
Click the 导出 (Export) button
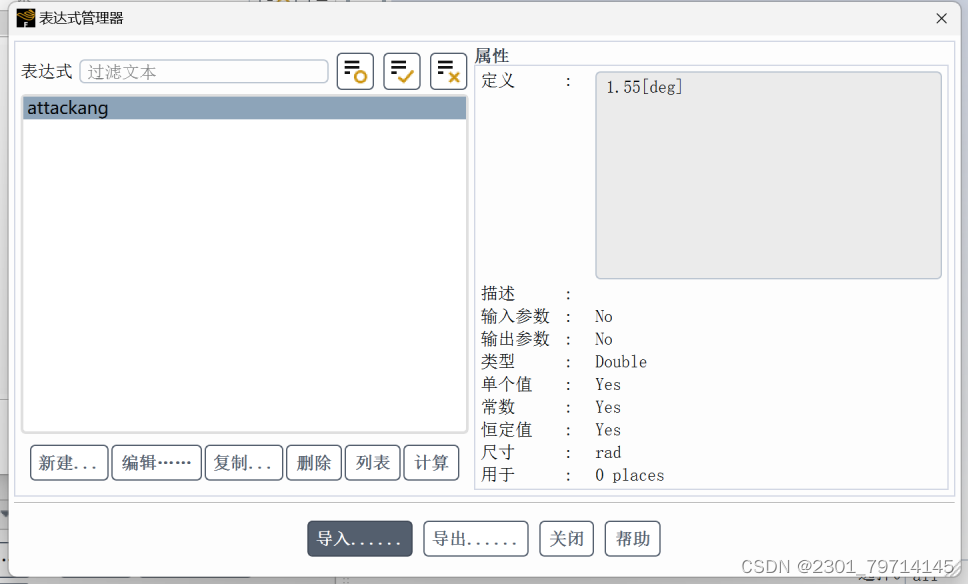[x=476, y=538]
